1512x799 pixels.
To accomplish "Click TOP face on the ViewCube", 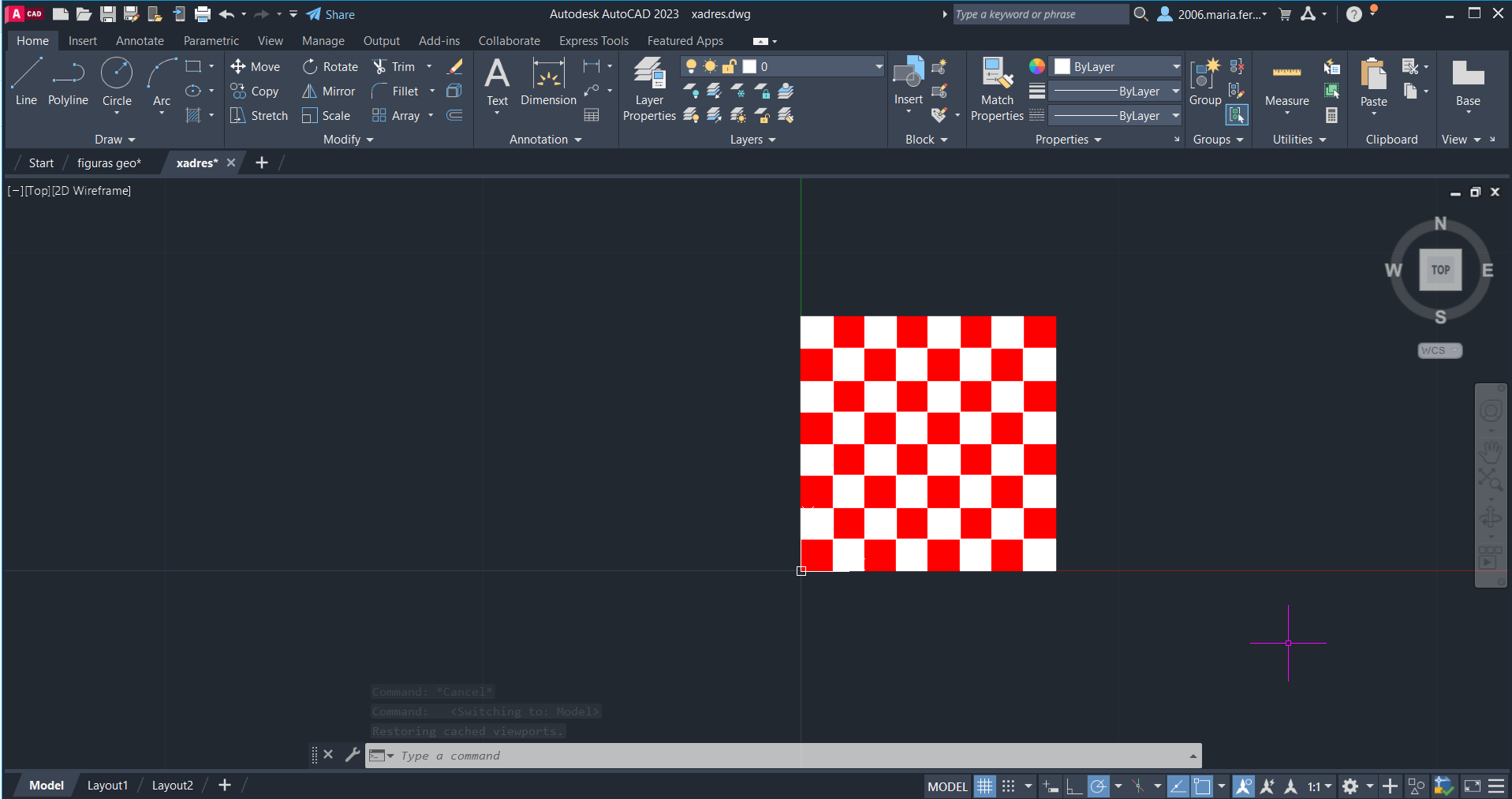I will [1440, 270].
